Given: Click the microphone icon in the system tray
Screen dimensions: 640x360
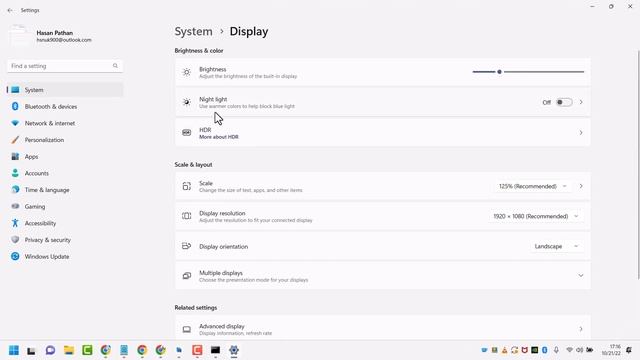Looking at the screenshot, I should (x=556, y=350).
